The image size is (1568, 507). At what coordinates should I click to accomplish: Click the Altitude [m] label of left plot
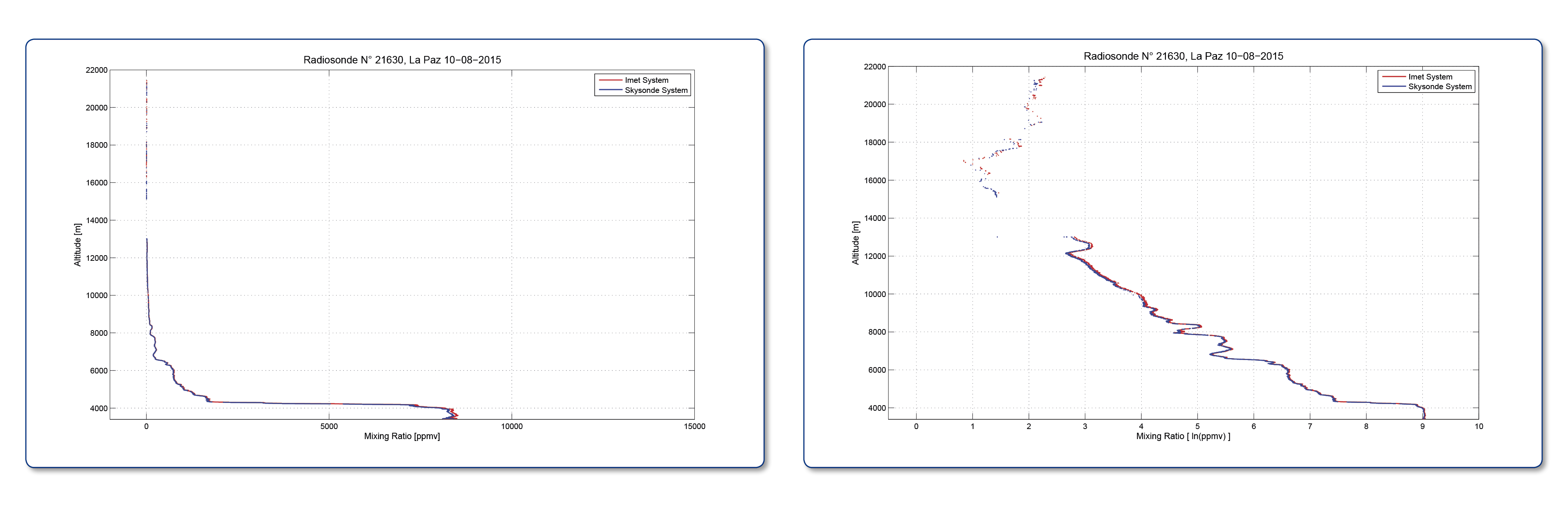click(77, 244)
